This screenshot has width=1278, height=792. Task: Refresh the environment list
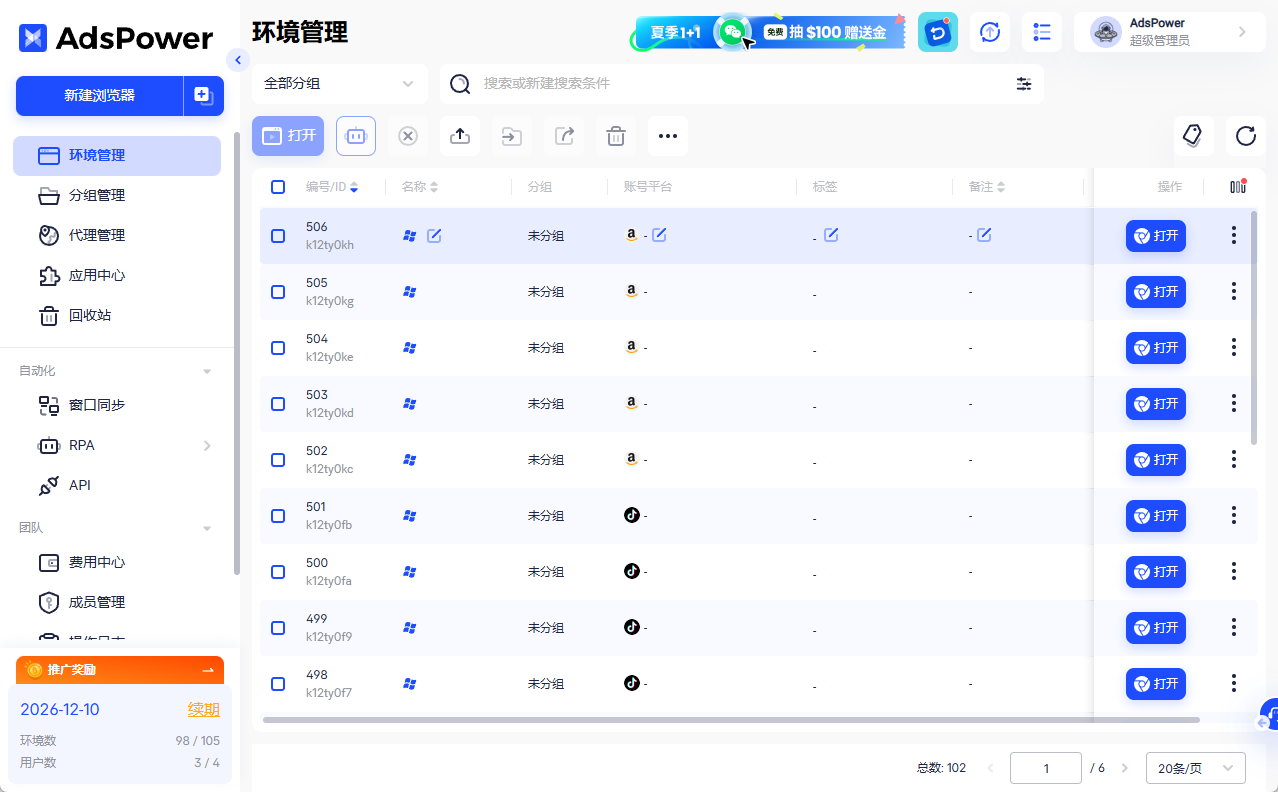(1245, 136)
